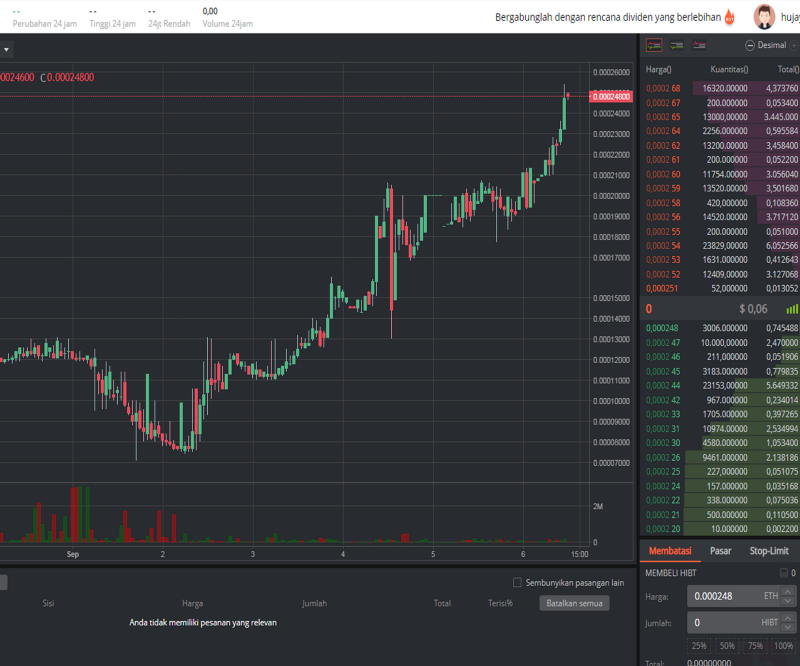Select sell order at price 0,0002 54
Image resolution: width=800 pixels, height=666 pixels.
coord(720,245)
